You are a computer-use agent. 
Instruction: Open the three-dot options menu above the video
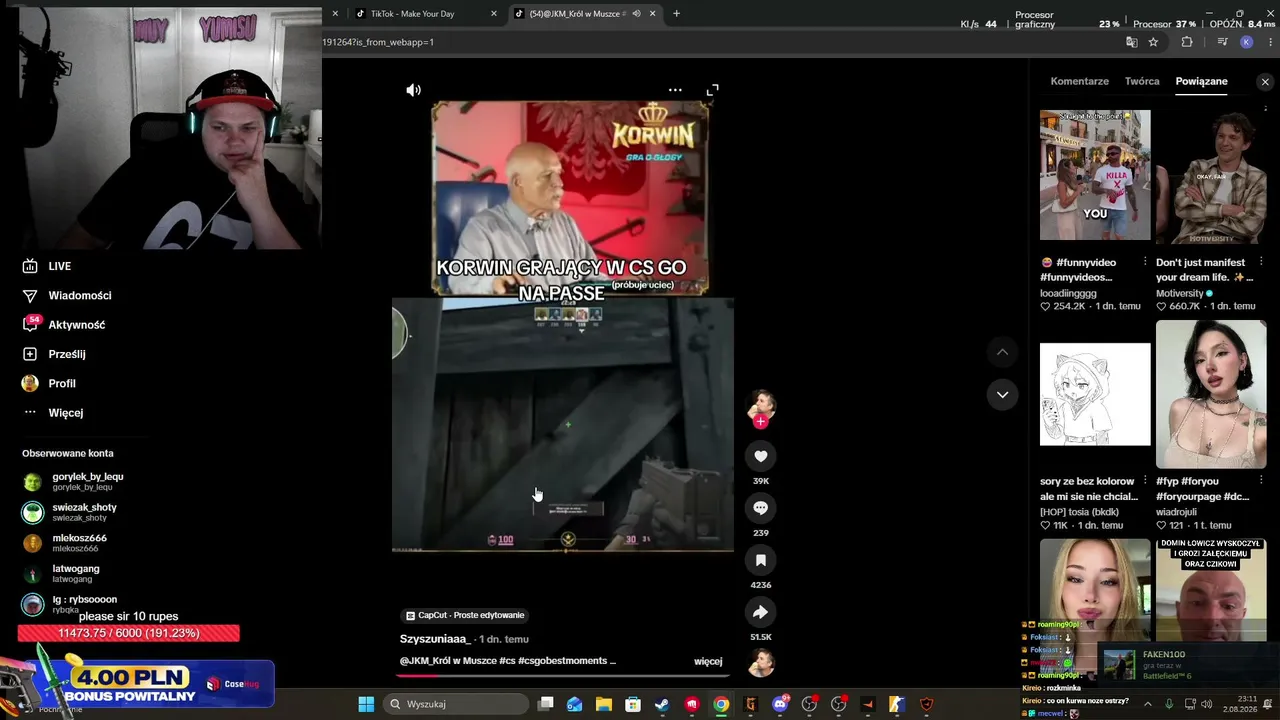[675, 90]
